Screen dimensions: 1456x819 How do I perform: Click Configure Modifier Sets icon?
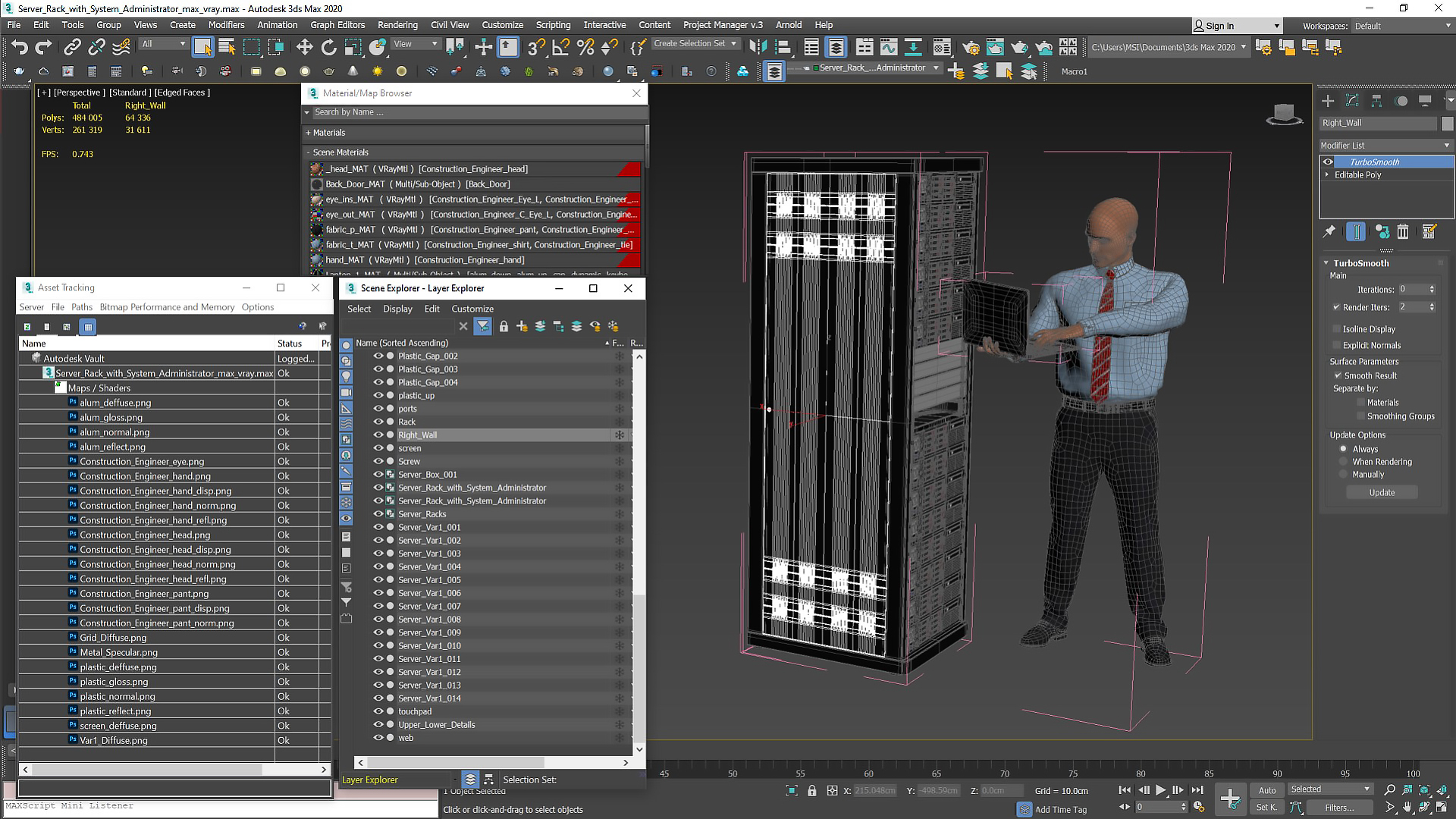click(x=1429, y=232)
